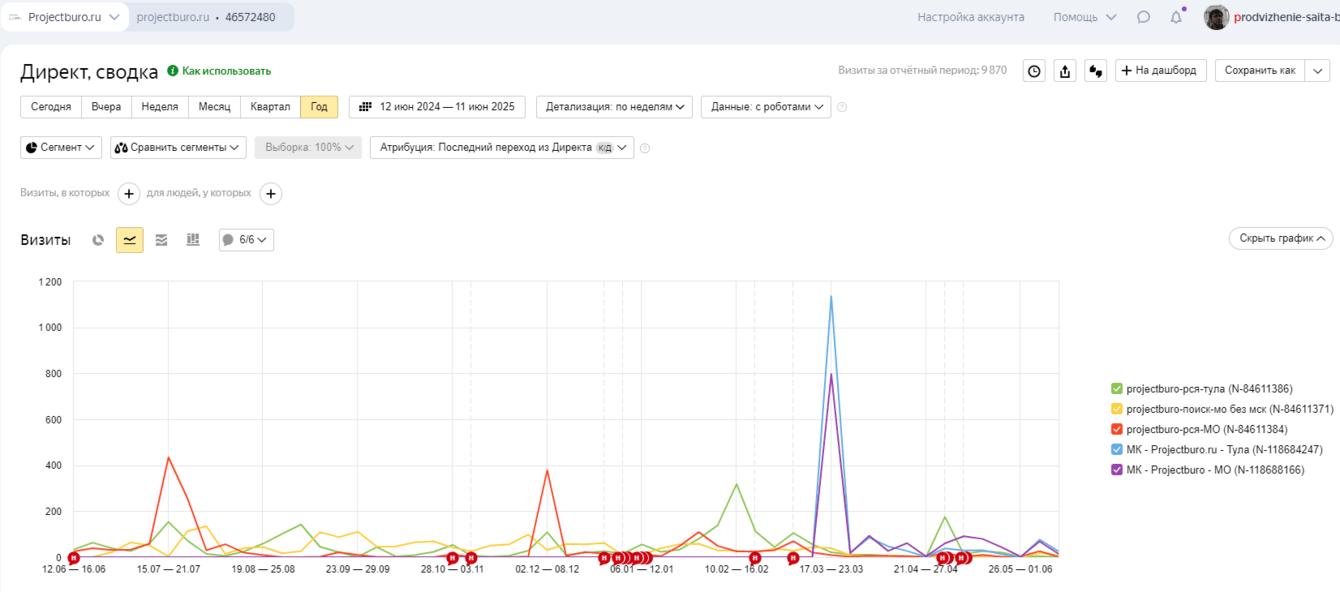This screenshot has width=1340, height=592.
Task: Click the blue peak point of the chart line
Action: (831, 296)
